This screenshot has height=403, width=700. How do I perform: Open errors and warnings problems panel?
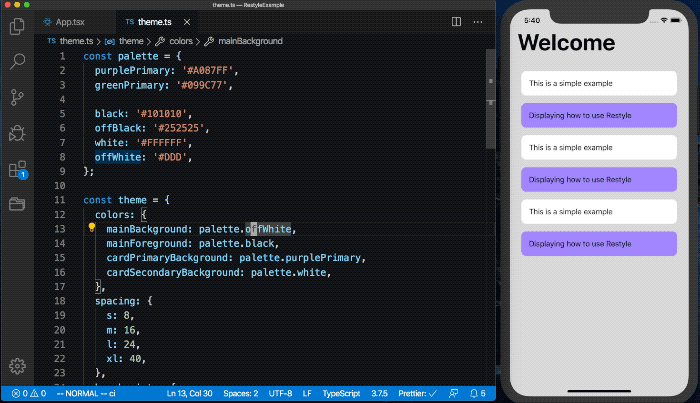coord(29,394)
